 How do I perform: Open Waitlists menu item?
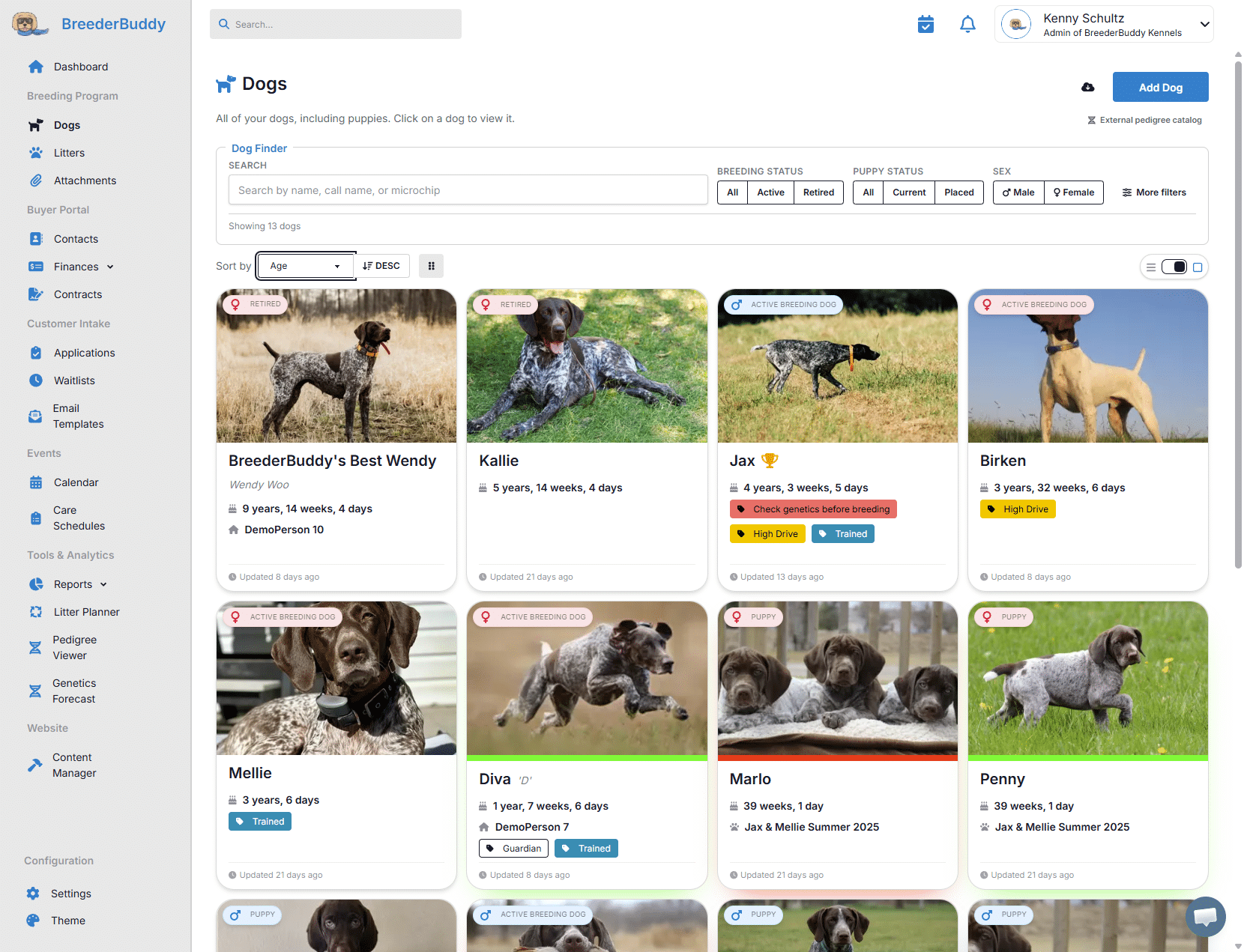(74, 381)
